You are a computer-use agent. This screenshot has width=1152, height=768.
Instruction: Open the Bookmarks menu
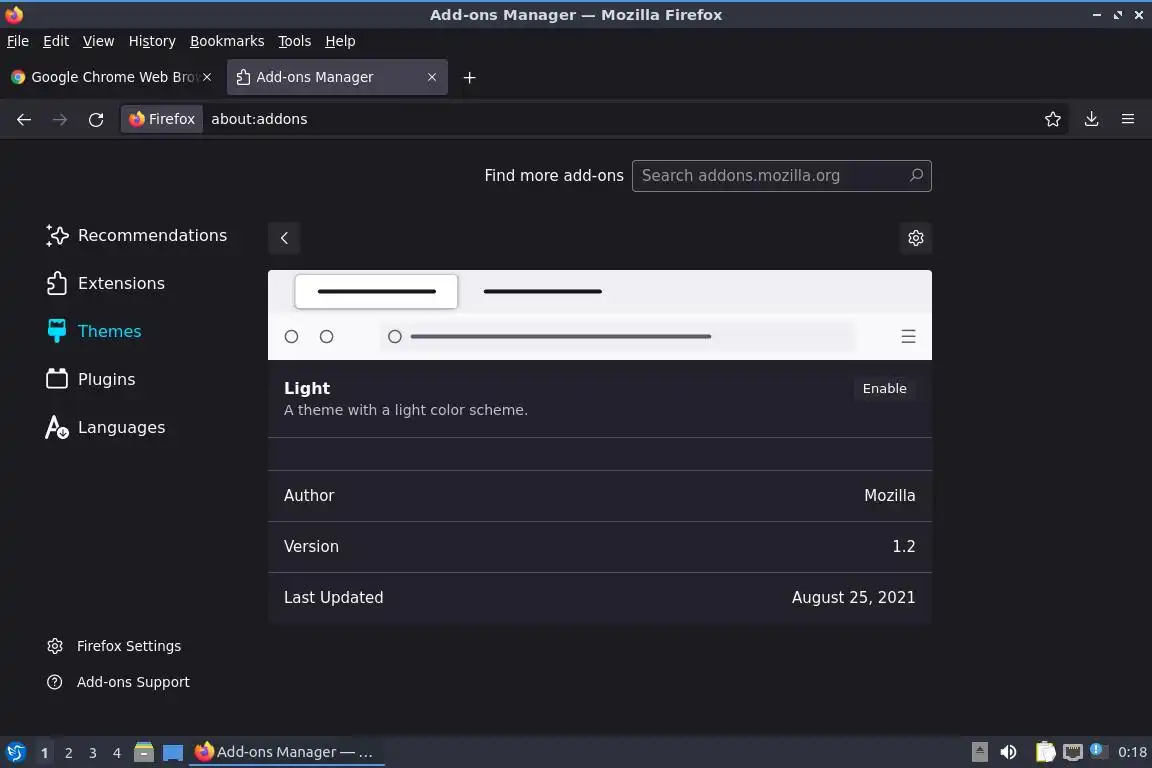[227, 41]
